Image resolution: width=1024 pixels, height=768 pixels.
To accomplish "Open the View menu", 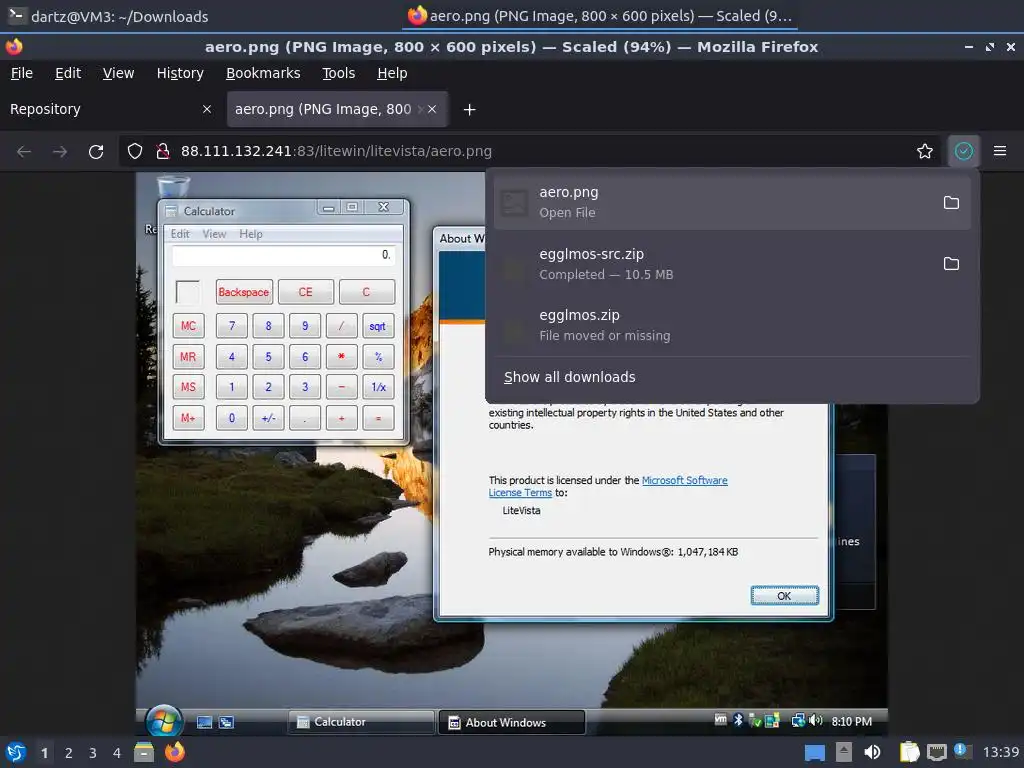I will [118, 73].
